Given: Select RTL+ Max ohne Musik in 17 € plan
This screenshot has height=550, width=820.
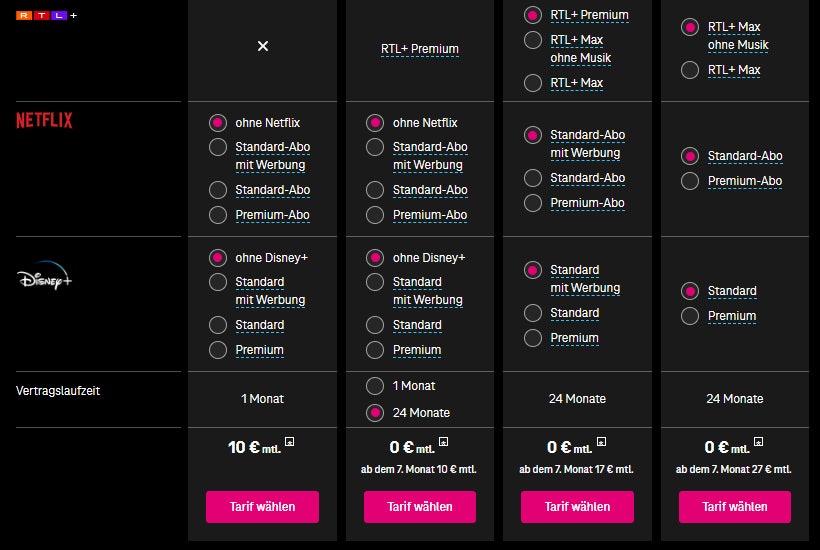Looking at the screenshot, I should click(533, 41).
